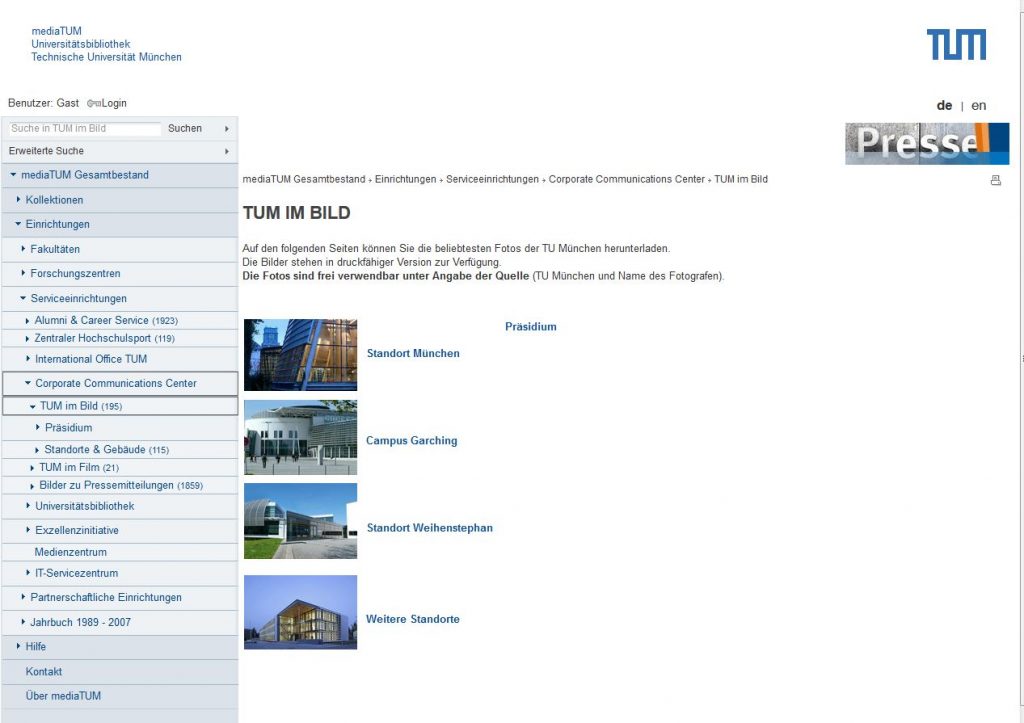Click the mediaTUM header text
Image resolution: width=1024 pixels, height=723 pixels.
pos(57,31)
